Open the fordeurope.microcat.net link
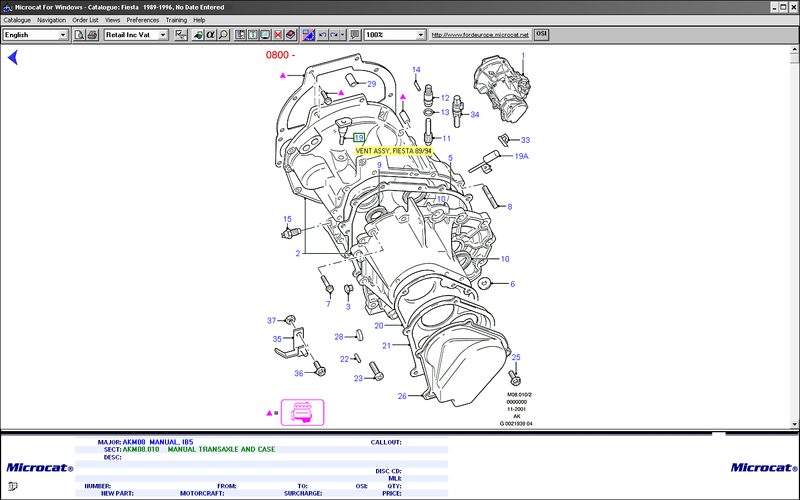The width and height of the screenshot is (800, 500). [479, 35]
